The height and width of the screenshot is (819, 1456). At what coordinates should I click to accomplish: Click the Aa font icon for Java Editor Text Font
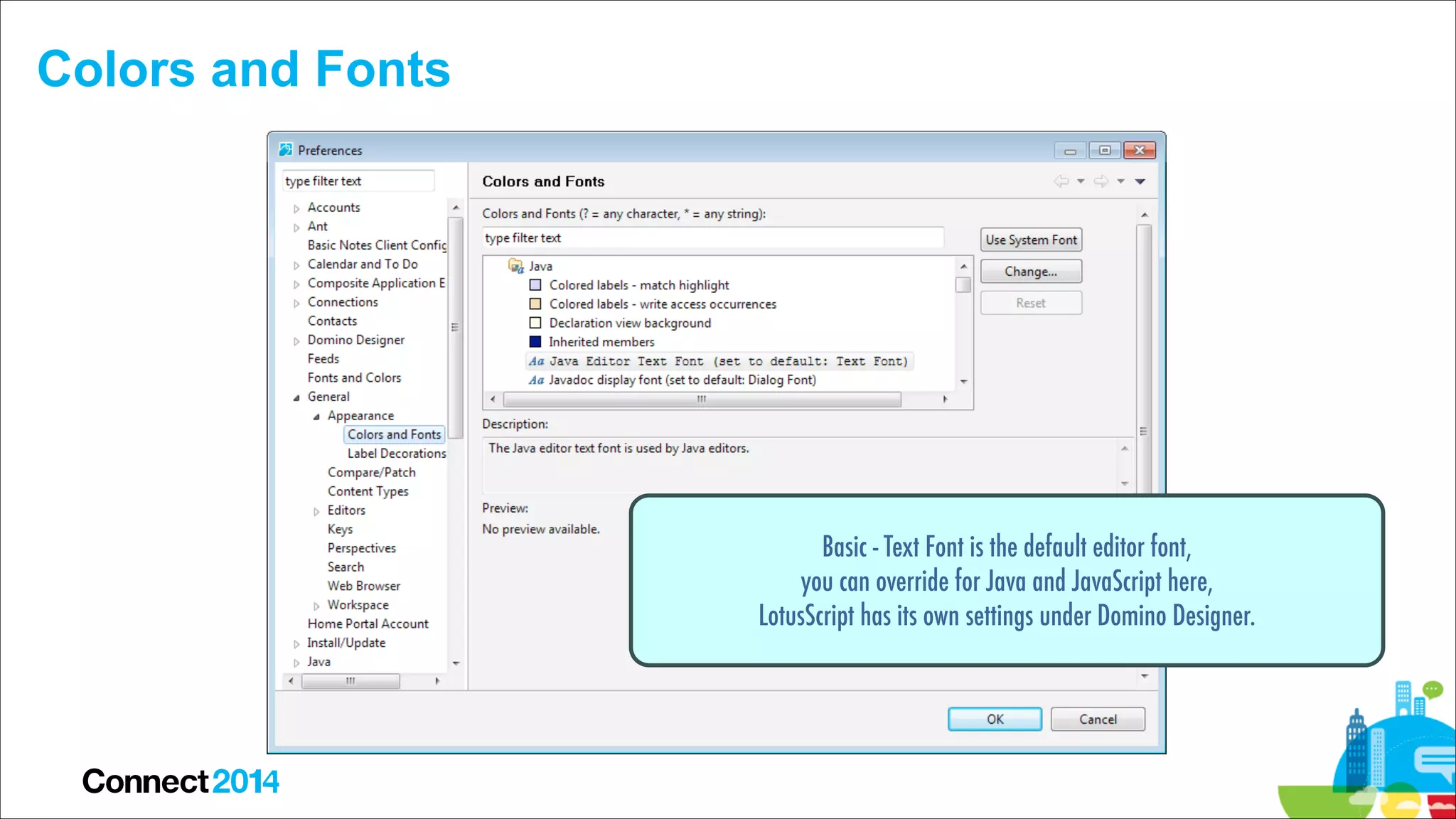tap(536, 361)
